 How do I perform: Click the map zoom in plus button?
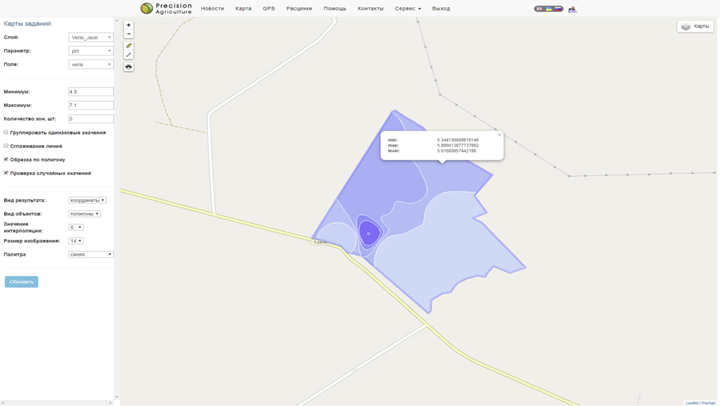click(x=128, y=25)
